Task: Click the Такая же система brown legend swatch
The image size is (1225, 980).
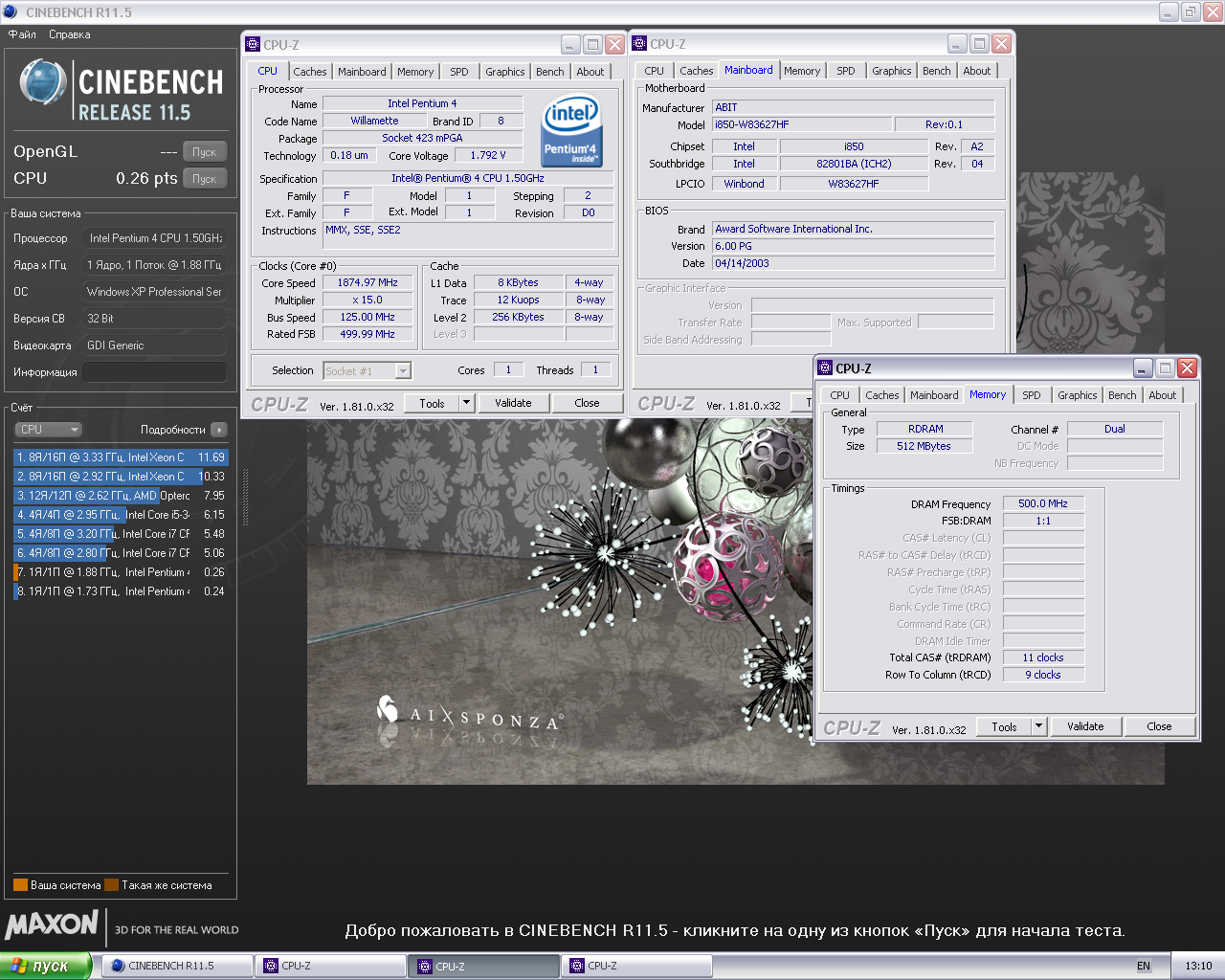Action: 111,885
